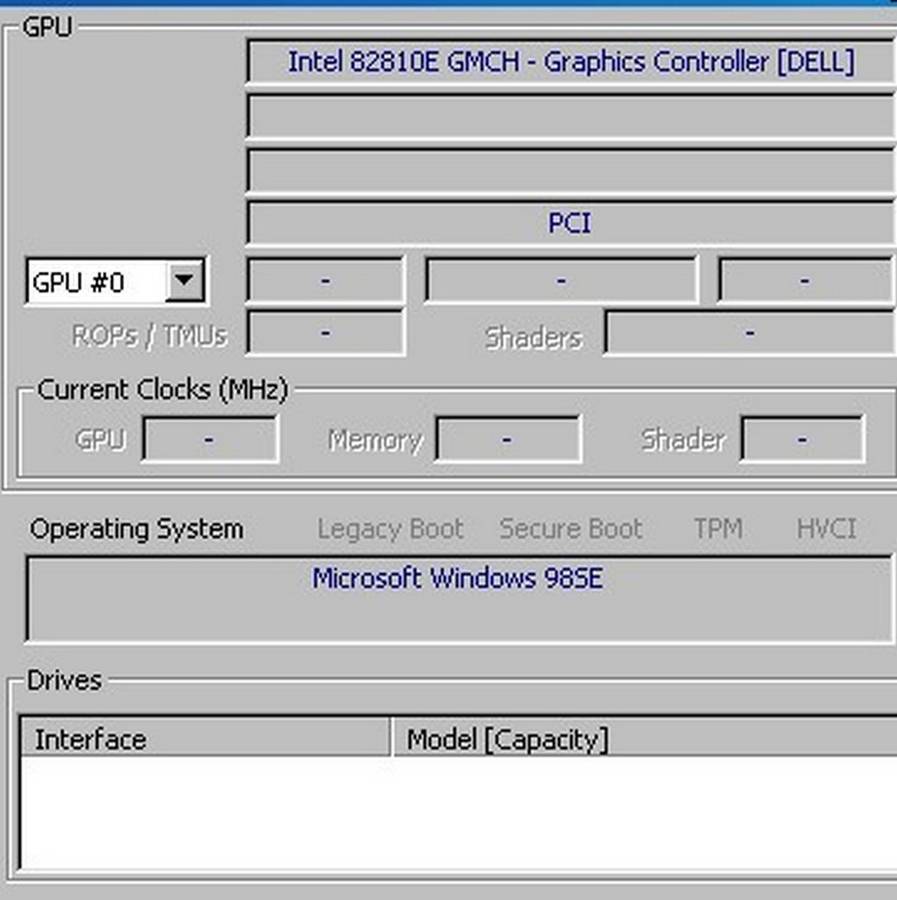897x900 pixels.
Task: Click the GPU clock value field
Action: pos(210,438)
